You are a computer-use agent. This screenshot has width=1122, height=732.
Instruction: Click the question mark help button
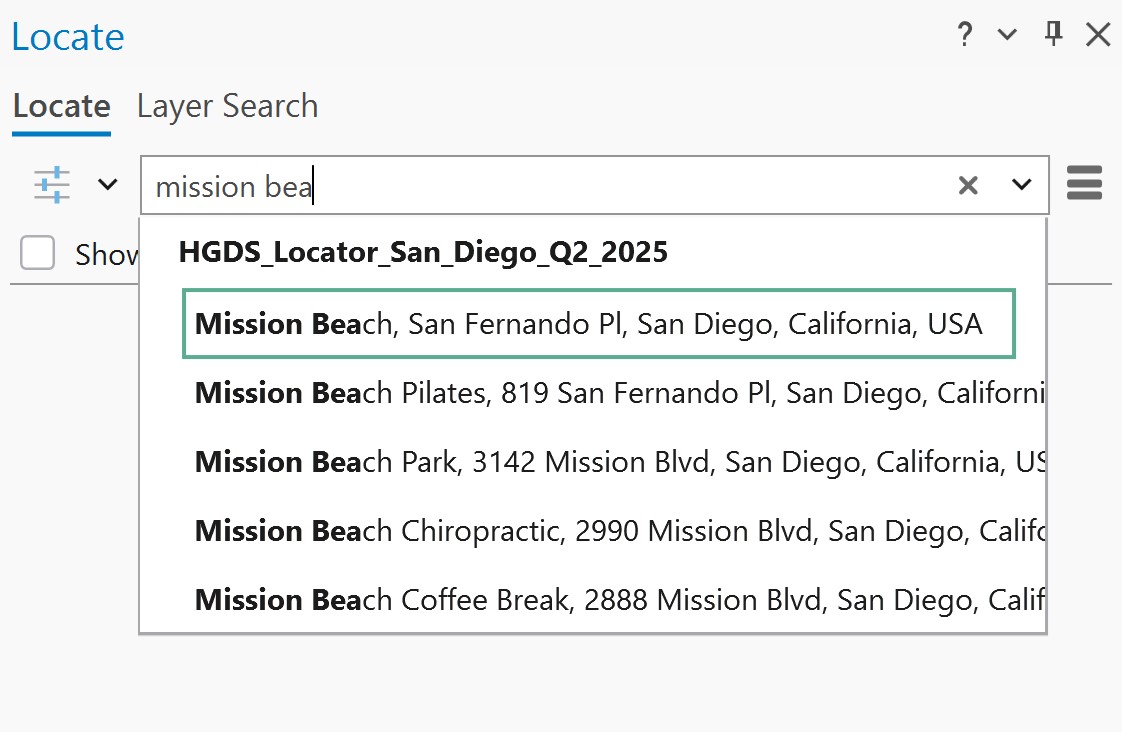click(963, 34)
